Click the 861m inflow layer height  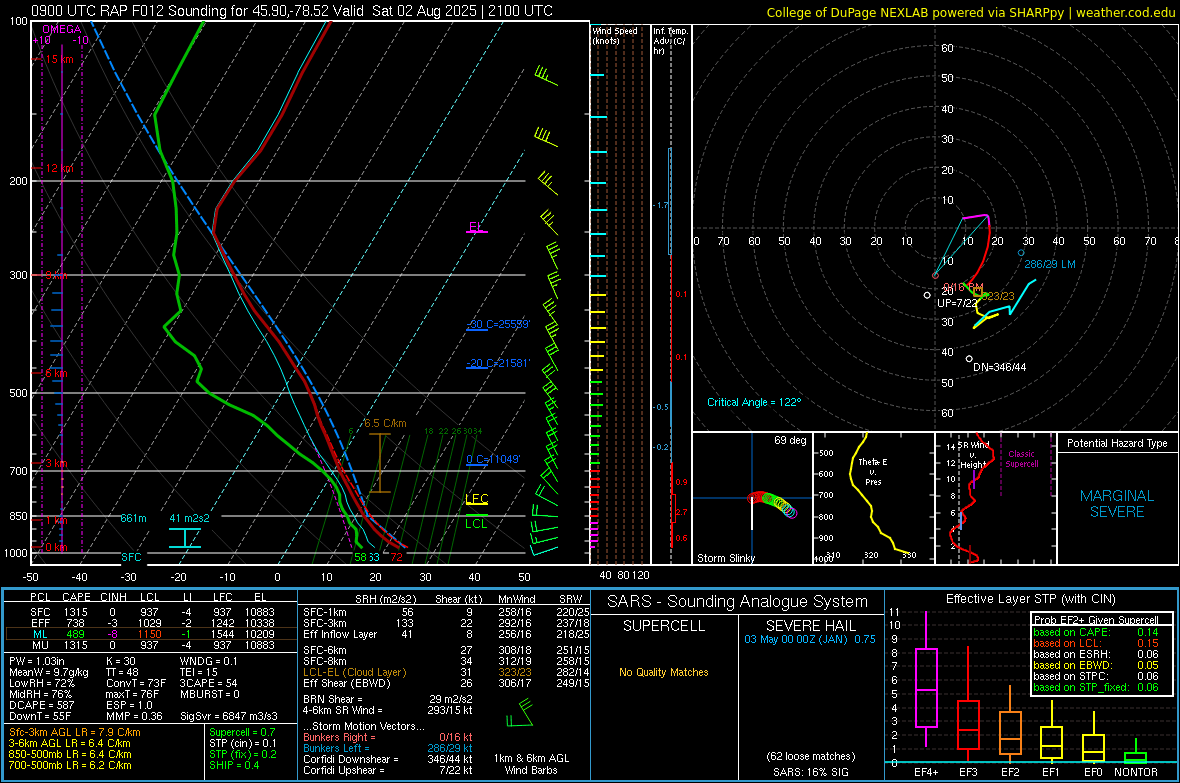(133, 518)
